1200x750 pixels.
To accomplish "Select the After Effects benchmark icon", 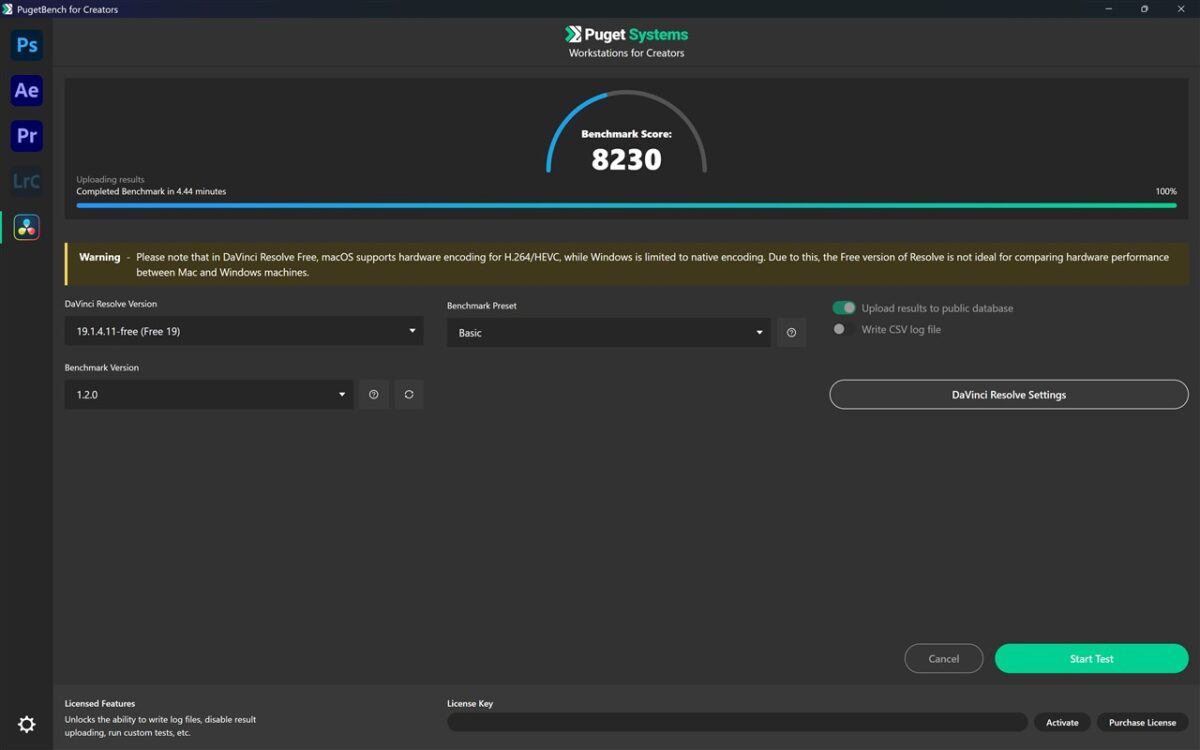I will 27,90.
